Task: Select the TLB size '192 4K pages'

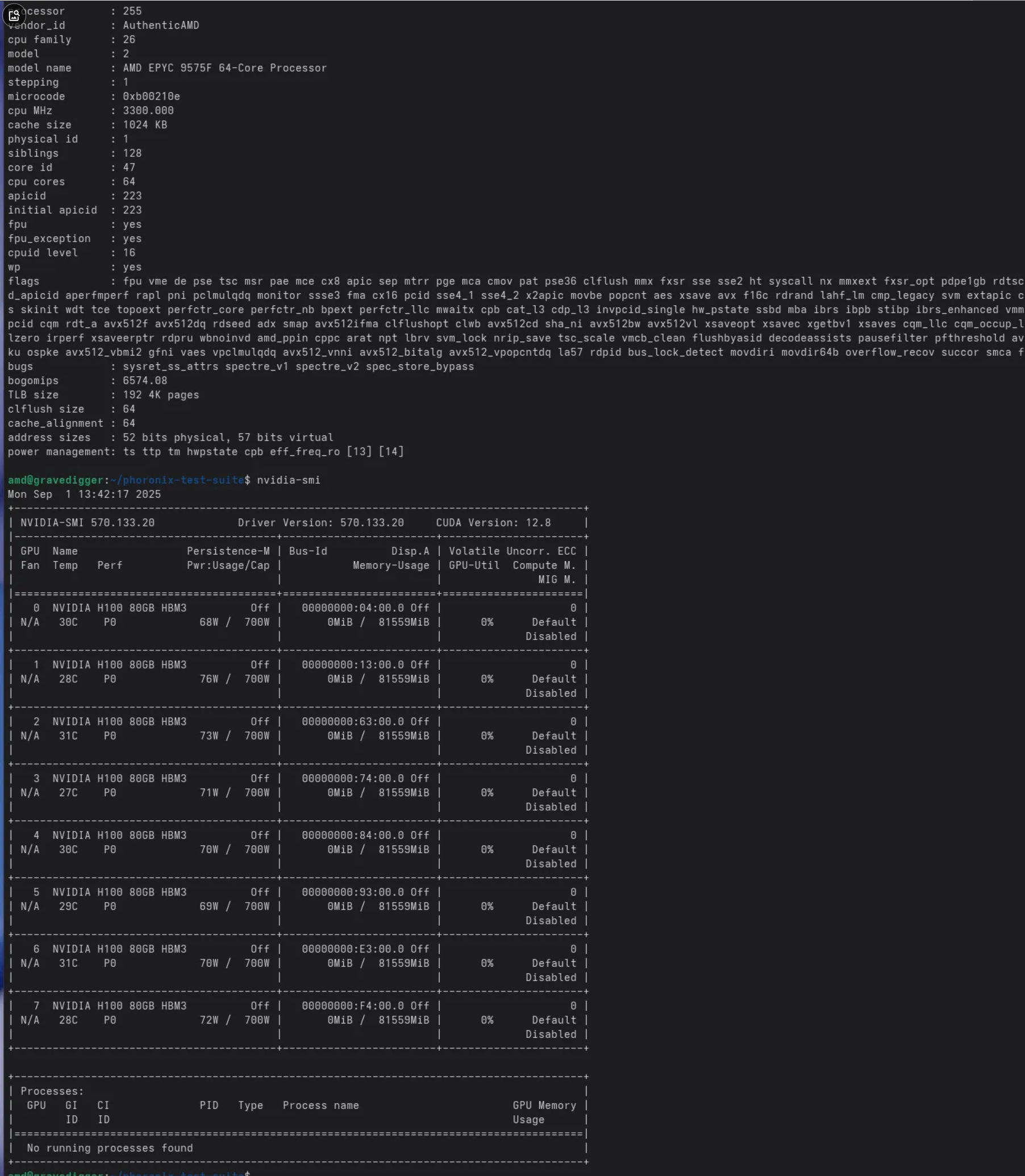Action: click(161, 395)
